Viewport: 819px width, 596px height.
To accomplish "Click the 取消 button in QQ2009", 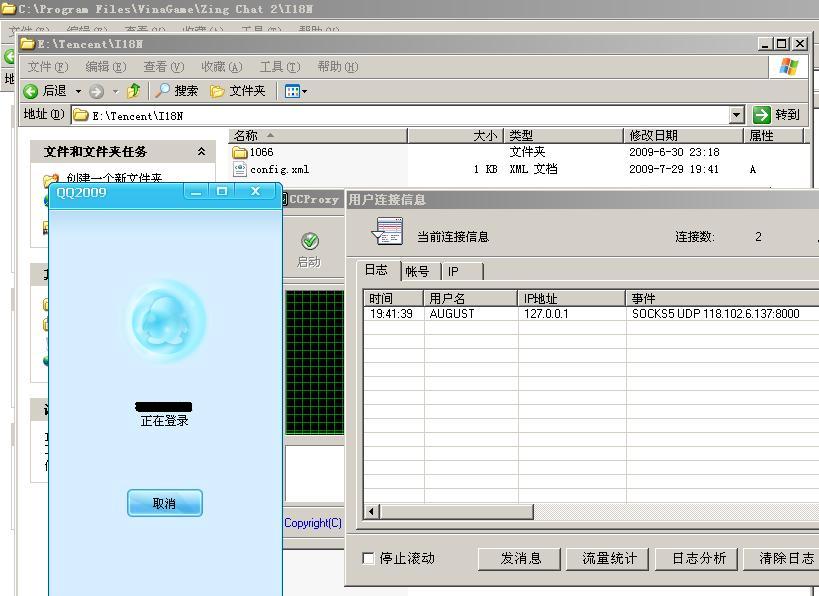I will (x=165, y=503).
